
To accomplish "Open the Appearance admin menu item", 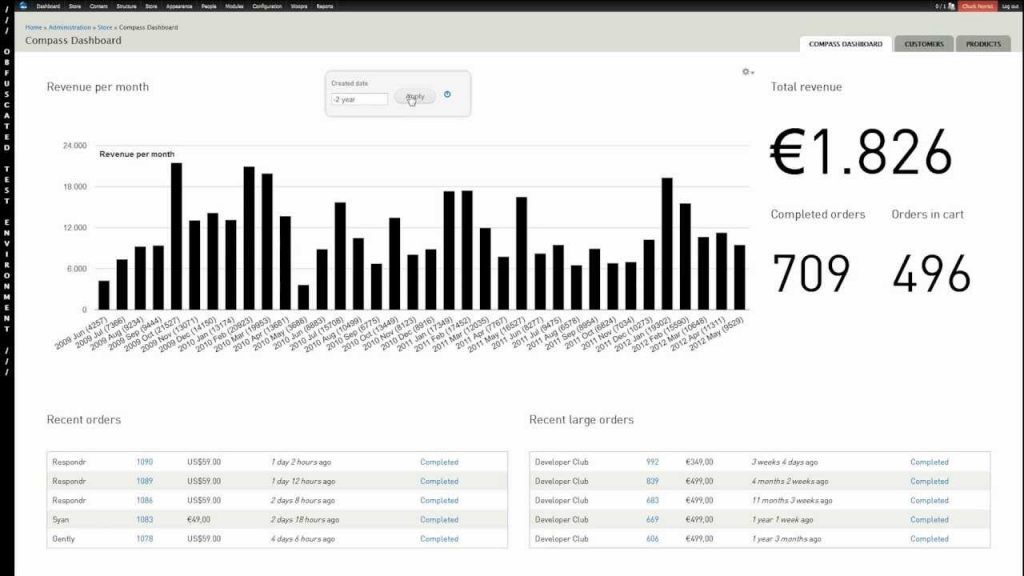I will (180, 6).
